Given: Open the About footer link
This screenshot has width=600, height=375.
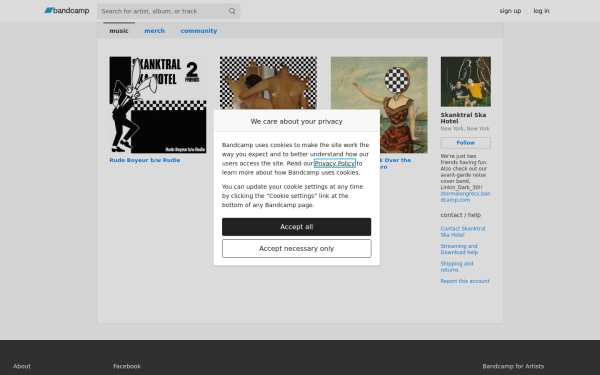Looking at the screenshot, I should pyautogui.click(x=22, y=366).
